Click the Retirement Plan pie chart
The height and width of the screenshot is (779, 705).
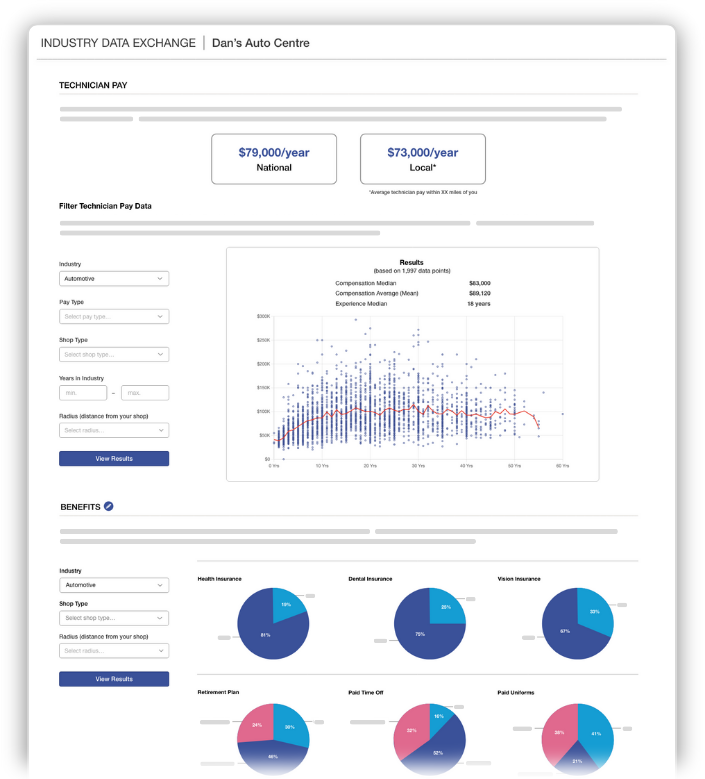tap(273, 739)
